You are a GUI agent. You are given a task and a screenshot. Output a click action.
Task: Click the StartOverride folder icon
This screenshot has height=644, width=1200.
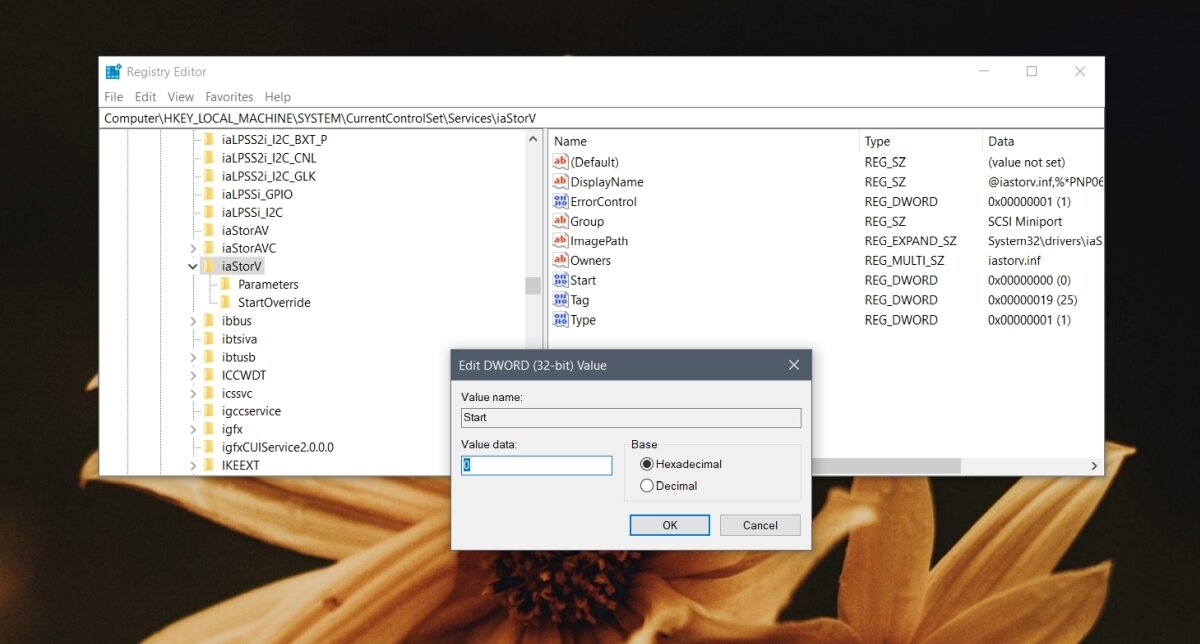(227, 302)
